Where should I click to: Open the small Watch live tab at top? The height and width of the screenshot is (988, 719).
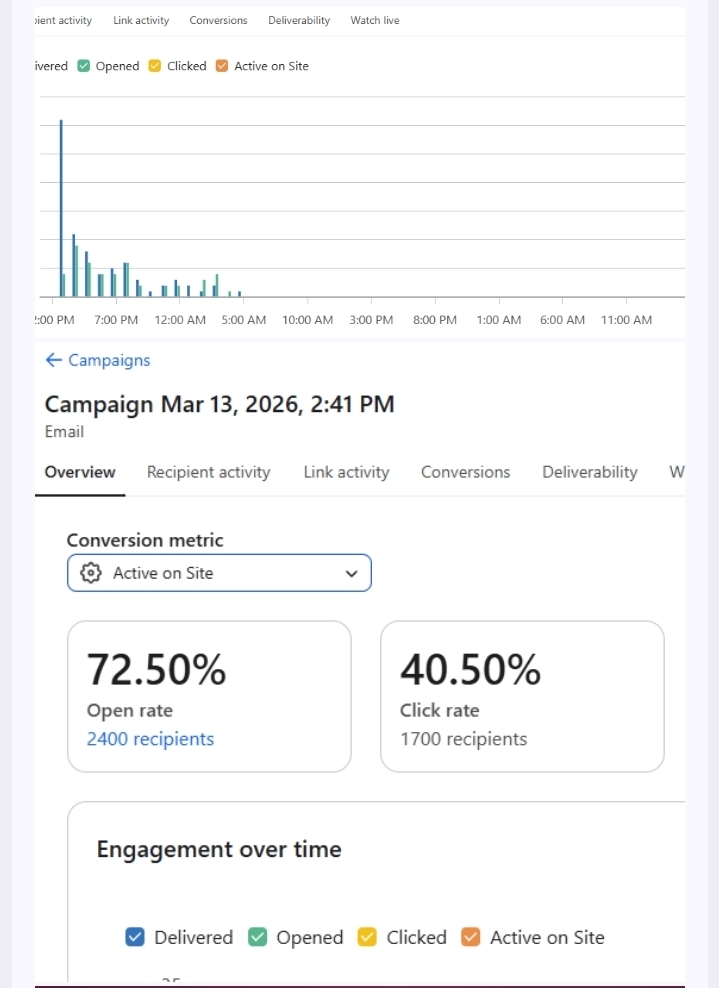coord(375,20)
